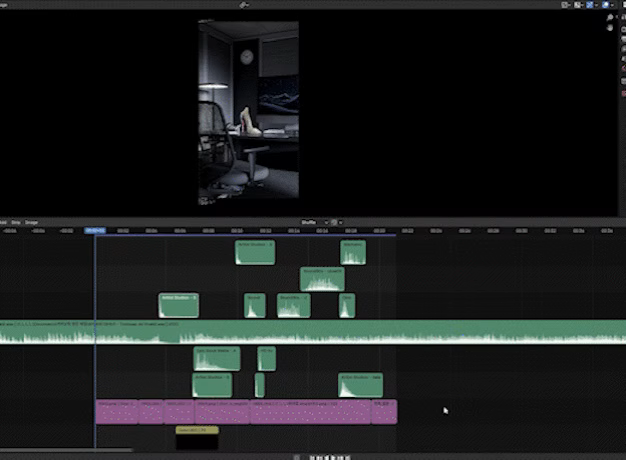The height and width of the screenshot is (460, 626).
Task: Select the narrow green sound strip in the bottom row
Action: click(x=260, y=385)
